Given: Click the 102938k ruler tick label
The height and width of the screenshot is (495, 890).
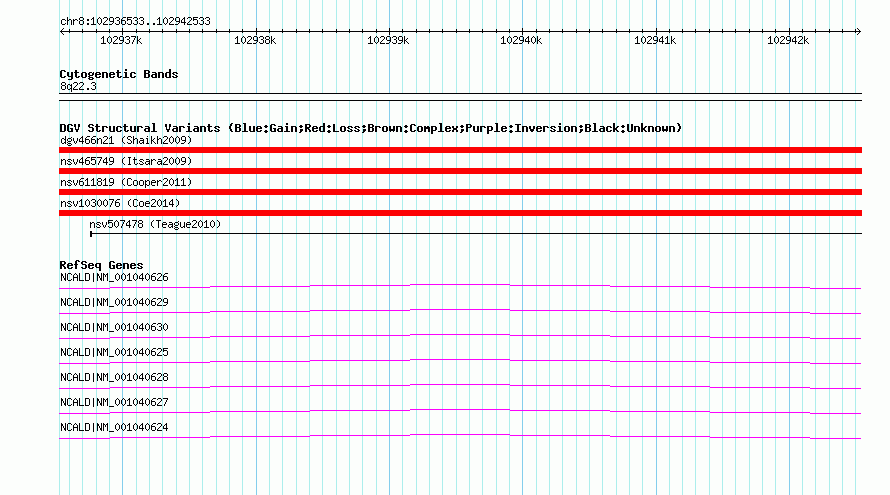Looking at the screenshot, I should [255, 40].
